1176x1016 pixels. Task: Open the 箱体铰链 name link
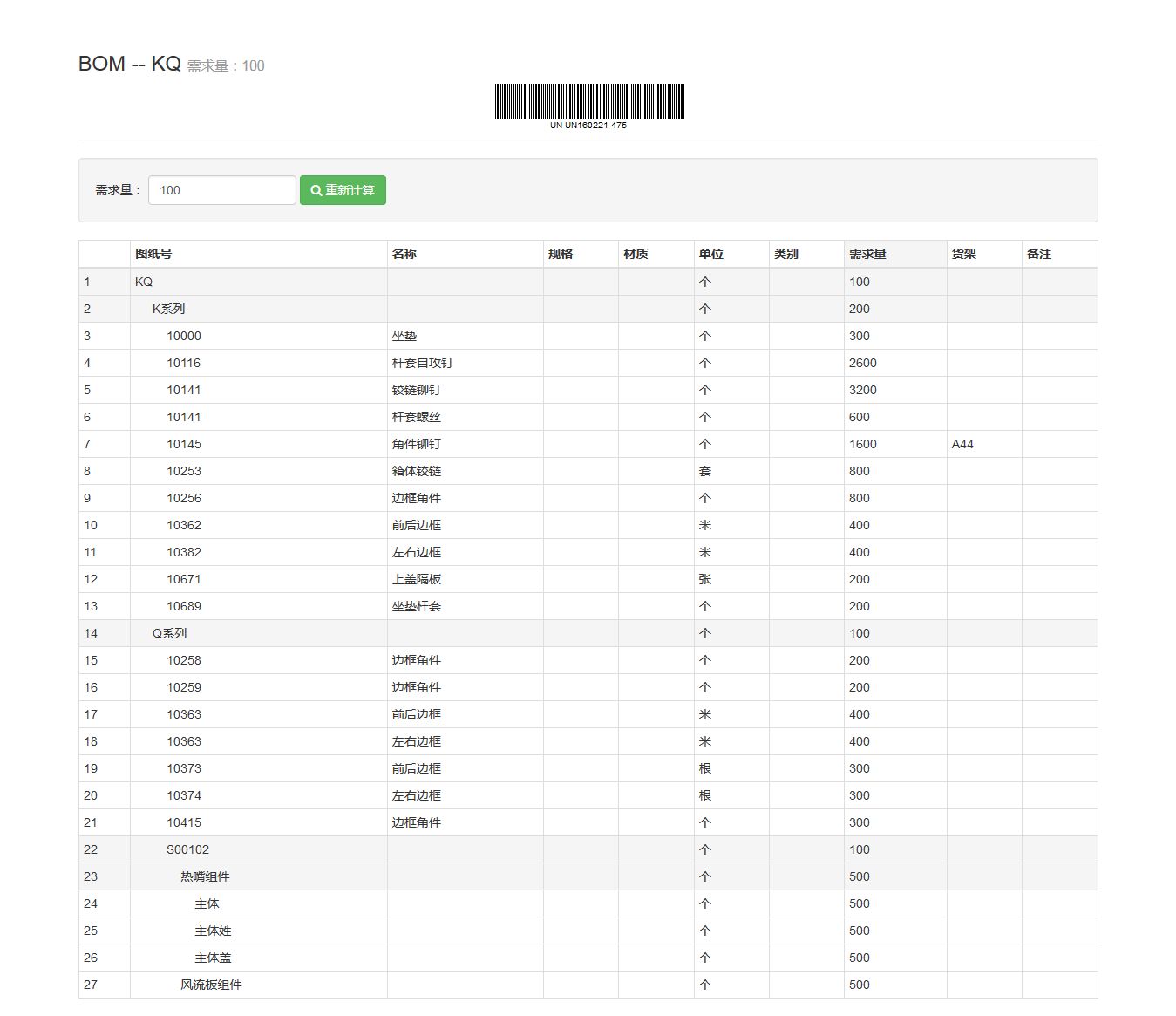pos(416,471)
